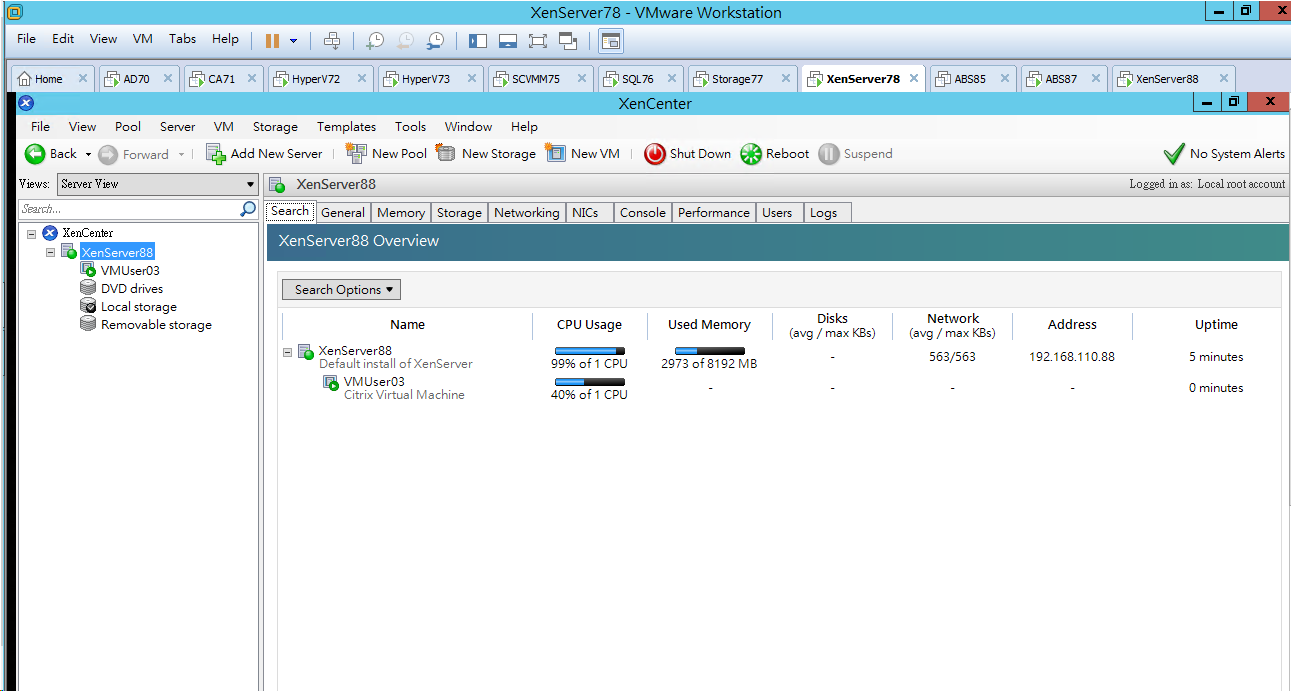This screenshot has height=691, width=1291.
Task: Click the VMUser03 Citrix Virtual Machine row
Action: (x=780, y=388)
